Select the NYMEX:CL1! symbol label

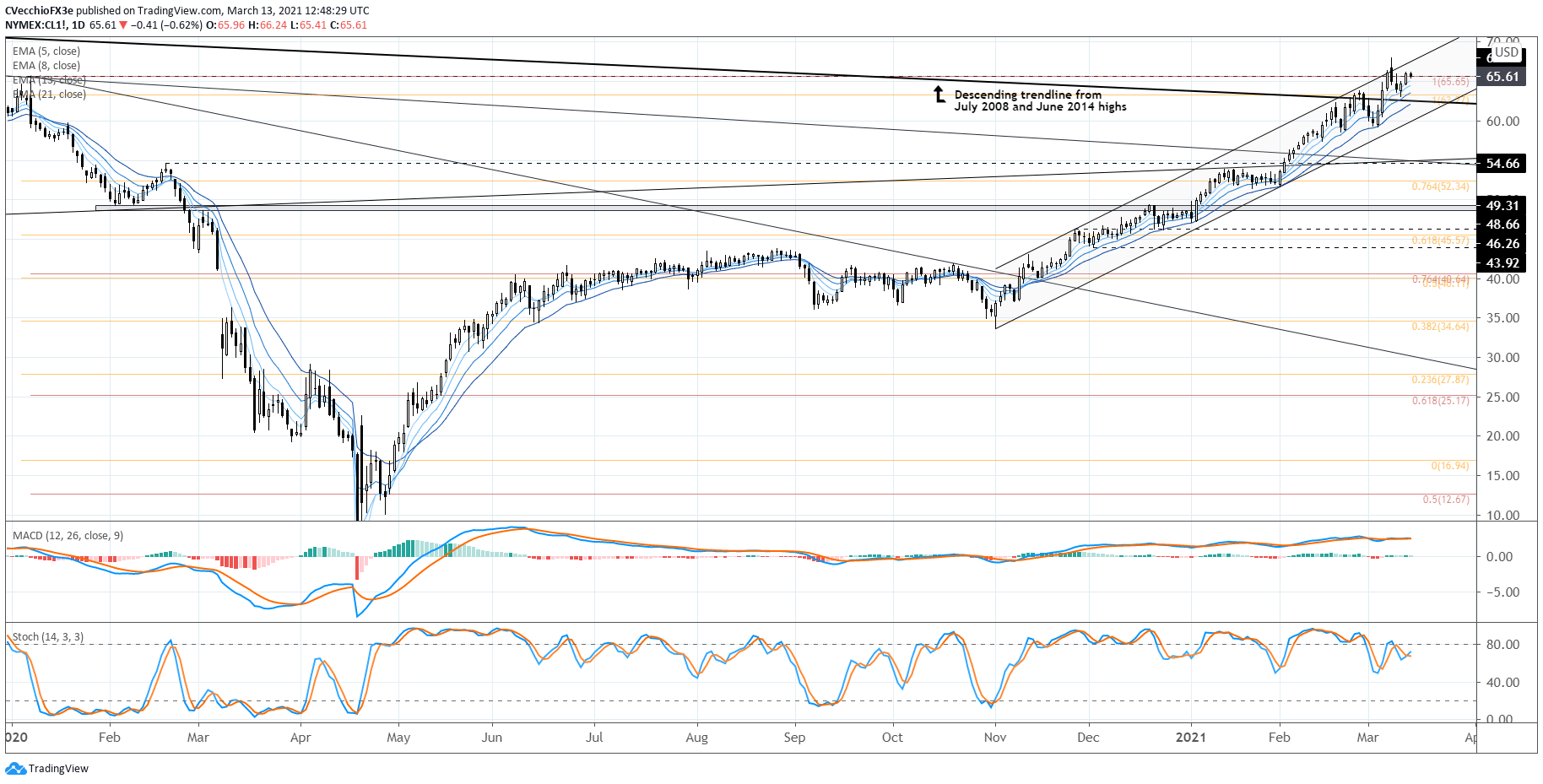point(35,25)
